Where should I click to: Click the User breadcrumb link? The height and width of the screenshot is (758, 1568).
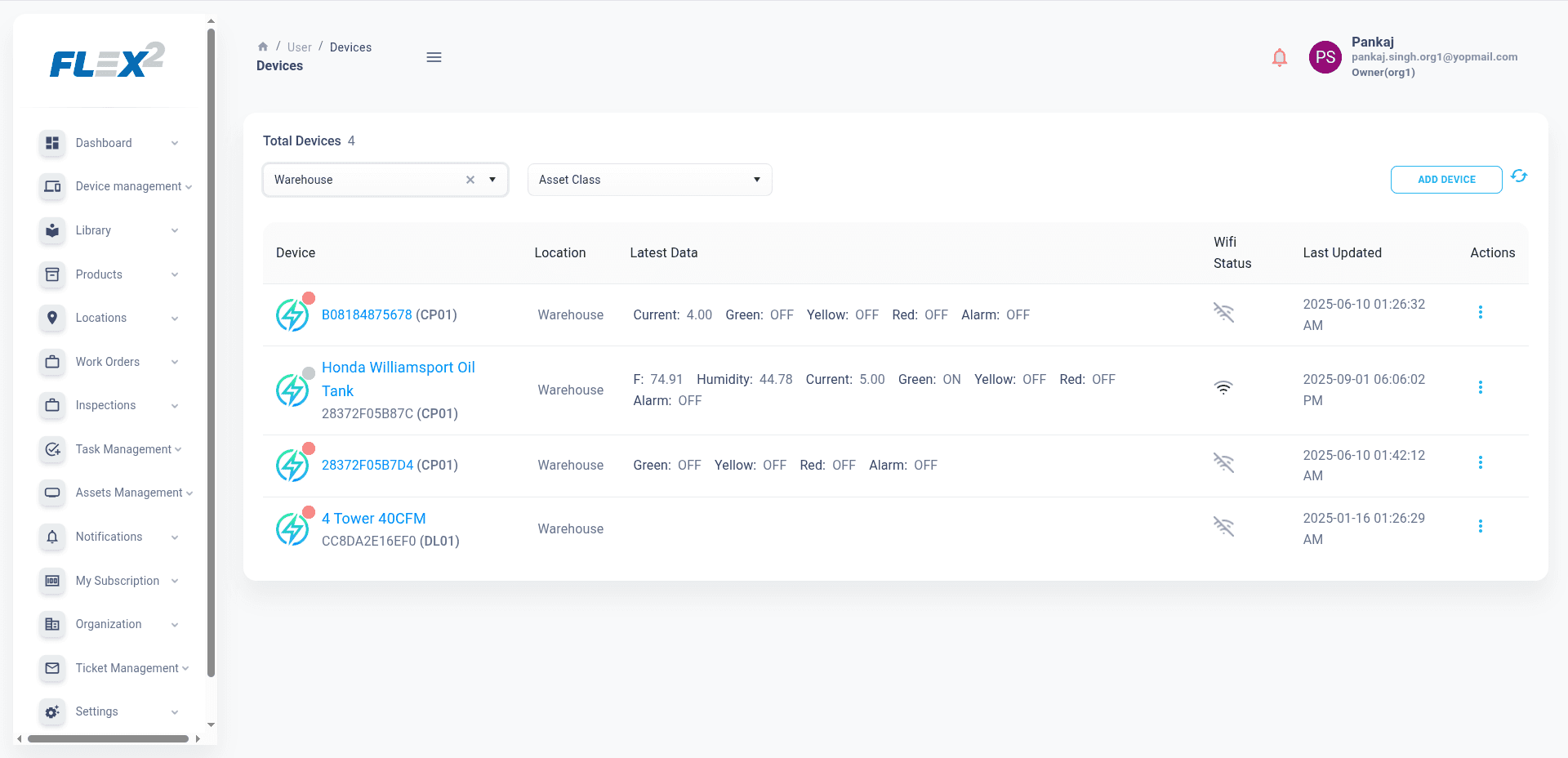299,47
